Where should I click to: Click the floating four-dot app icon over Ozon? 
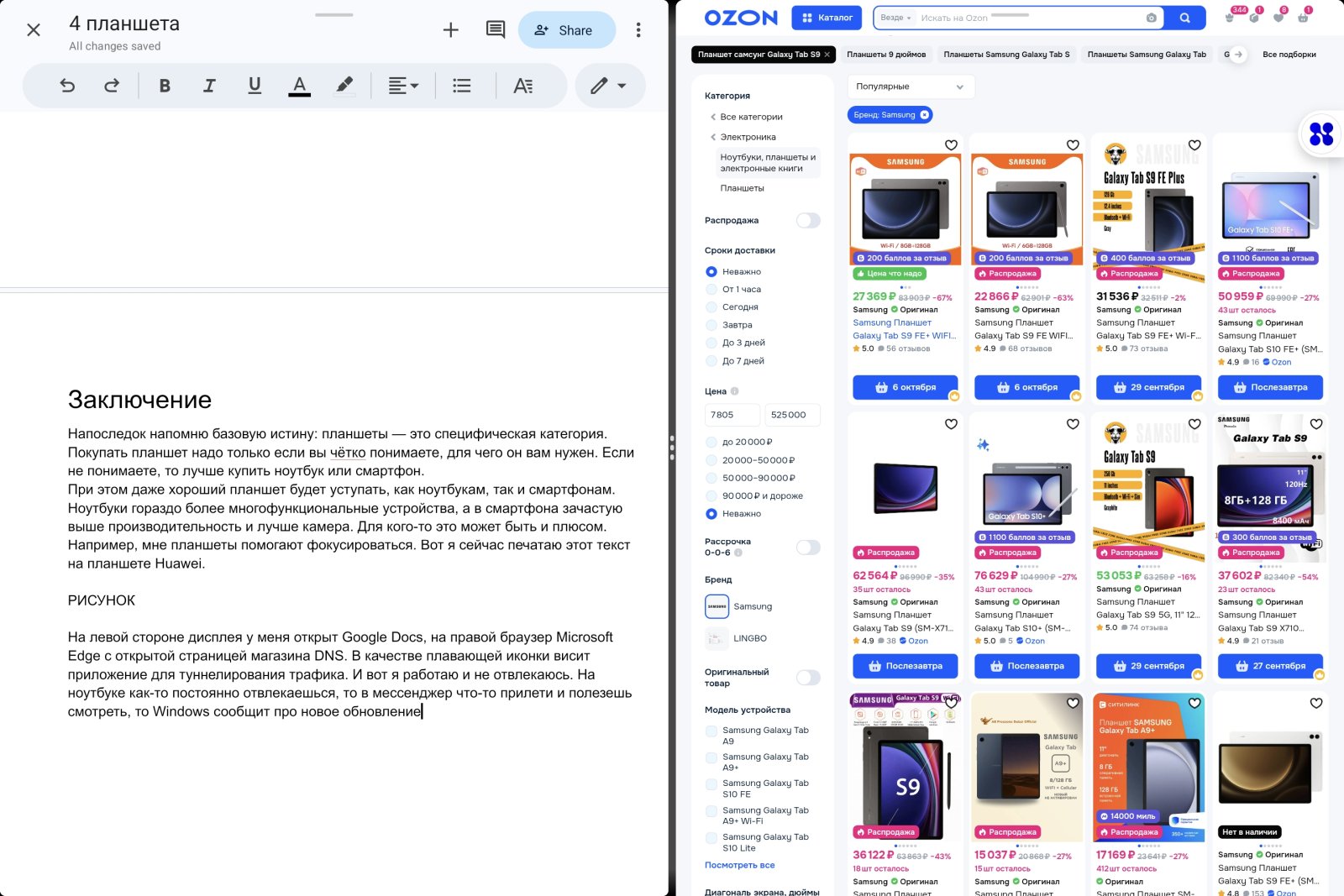[x=1321, y=134]
